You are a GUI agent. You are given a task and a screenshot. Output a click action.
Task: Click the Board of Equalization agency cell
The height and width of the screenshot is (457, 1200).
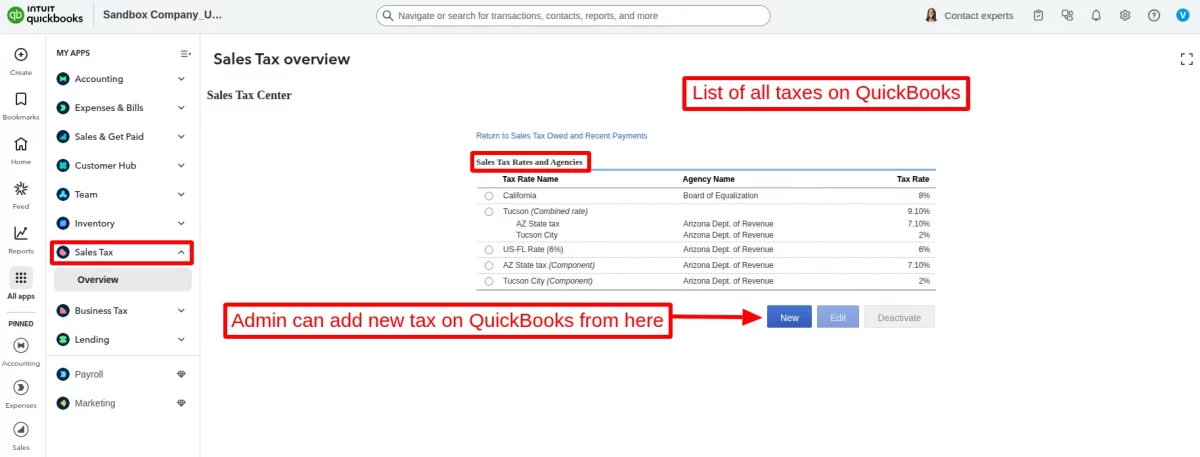720,196
